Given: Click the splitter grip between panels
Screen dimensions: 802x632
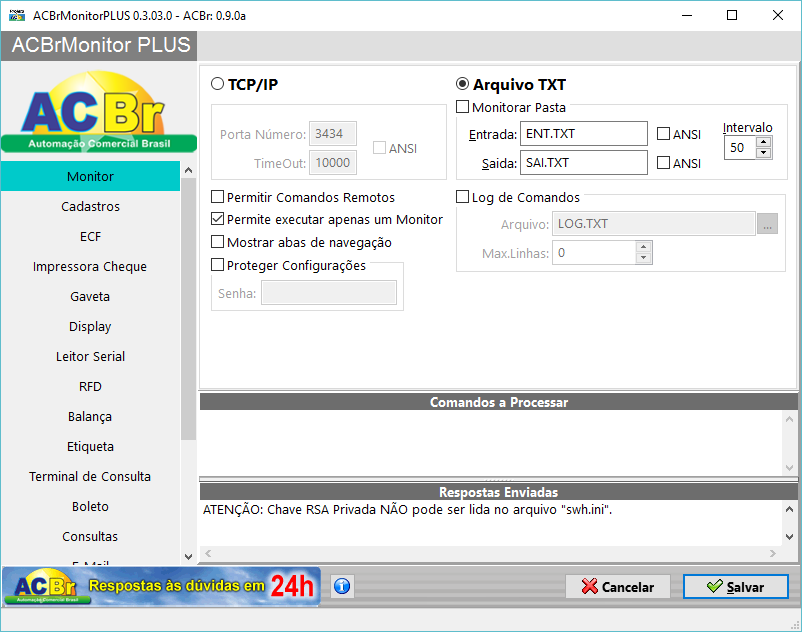Looking at the screenshot, I should pos(499,479).
